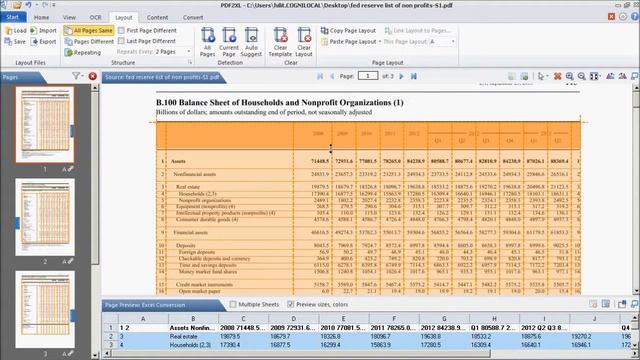Click Clear Template
This screenshot has height=360, width=640.
pyautogui.click(x=280, y=42)
